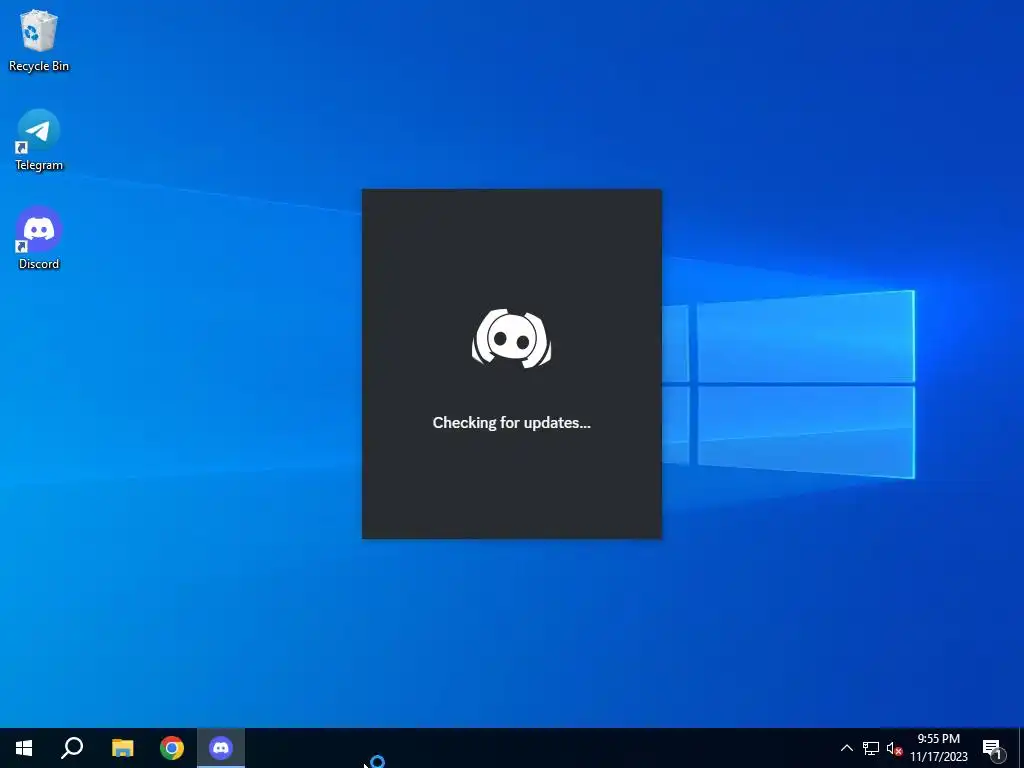Image resolution: width=1024 pixels, height=768 pixels.
Task: Launch Google Chrome from taskbar
Action: tap(172, 748)
